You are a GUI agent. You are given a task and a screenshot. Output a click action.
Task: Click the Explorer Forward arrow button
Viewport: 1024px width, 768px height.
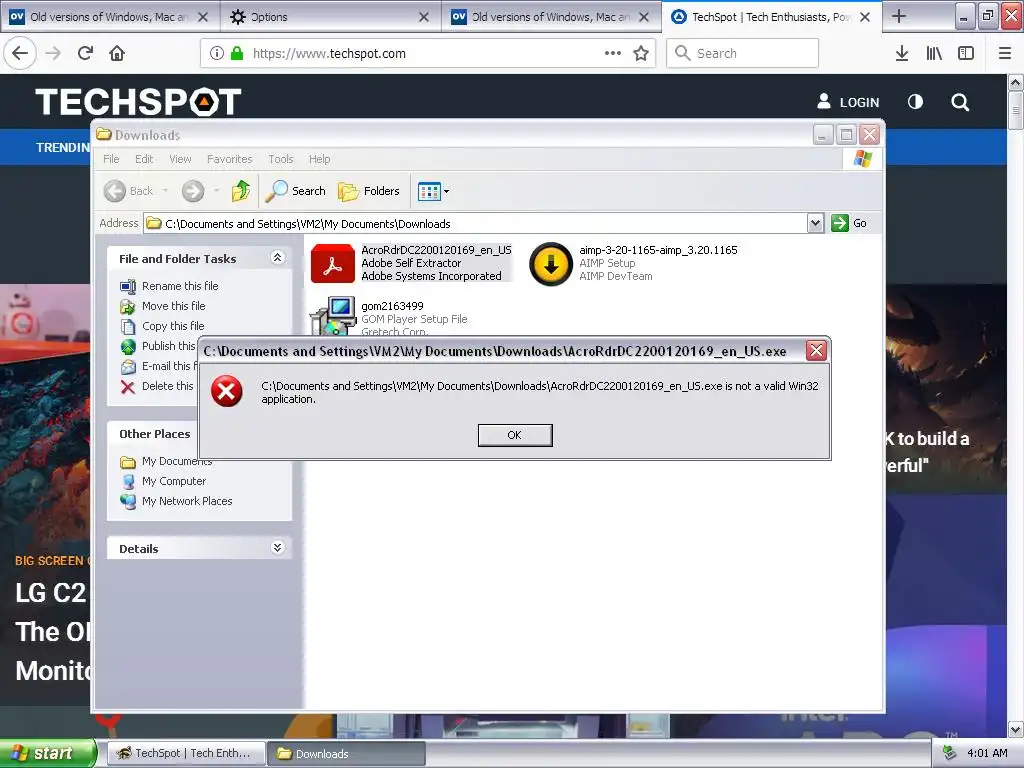193,191
